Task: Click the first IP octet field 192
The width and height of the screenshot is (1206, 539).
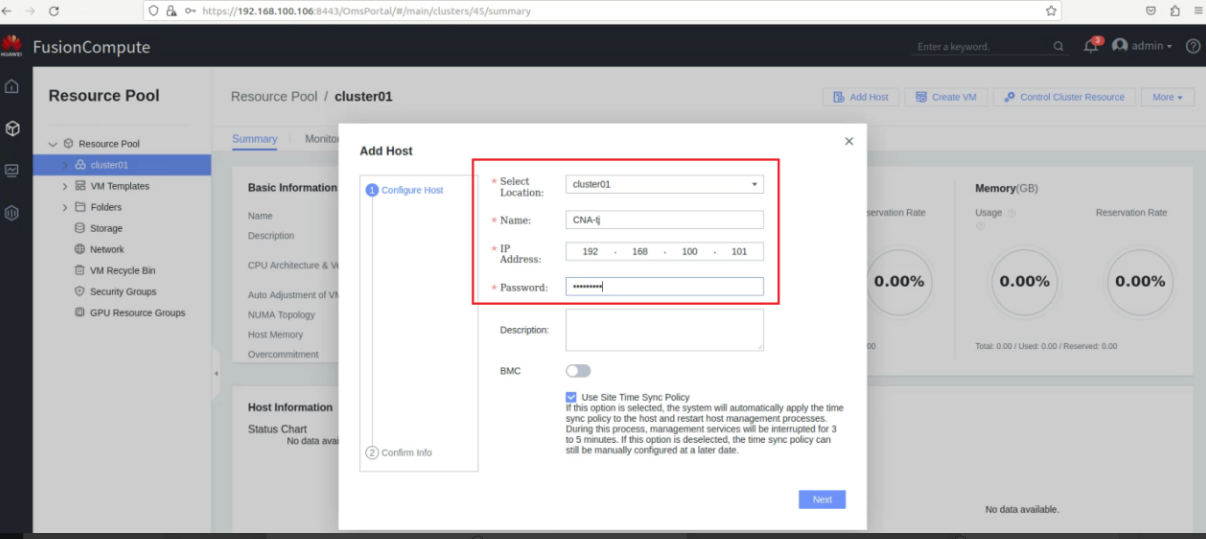Action: click(590, 252)
